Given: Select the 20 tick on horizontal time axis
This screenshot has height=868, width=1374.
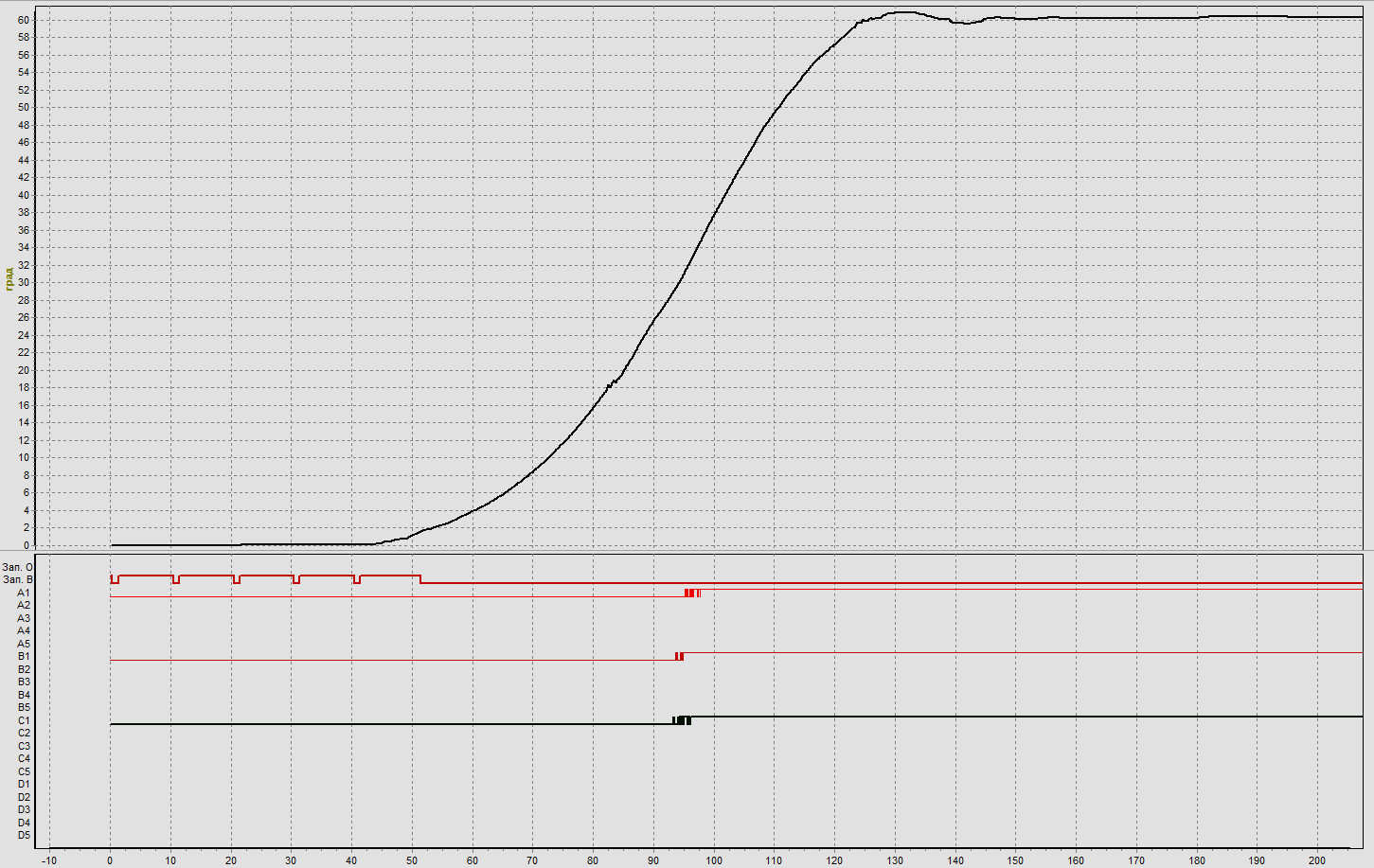Looking at the screenshot, I should click(x=230, y=860).
